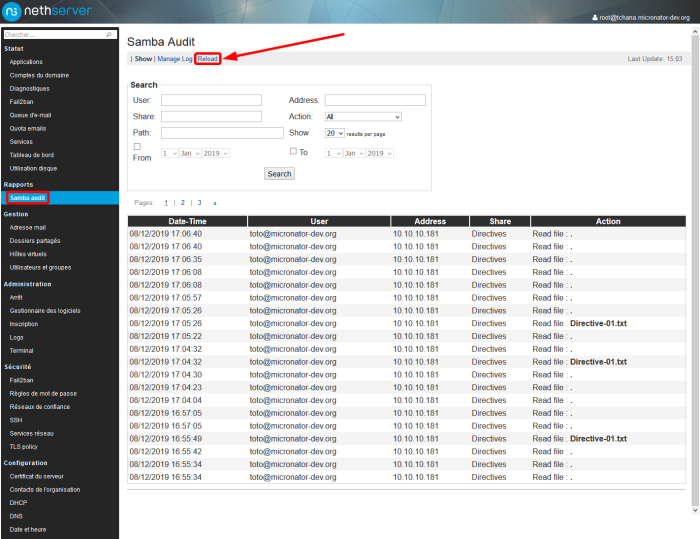Go to results page 2
This screenshot has height=539, width=700.
[x=183, y=203]
